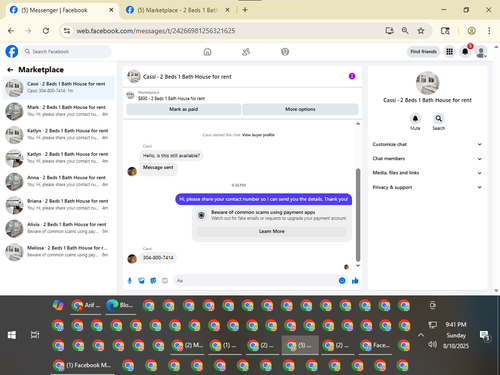The image size is (500, 375).
Task: Switch to the Marketplace 2 Beds tab
Action: [x=178, y=10]
